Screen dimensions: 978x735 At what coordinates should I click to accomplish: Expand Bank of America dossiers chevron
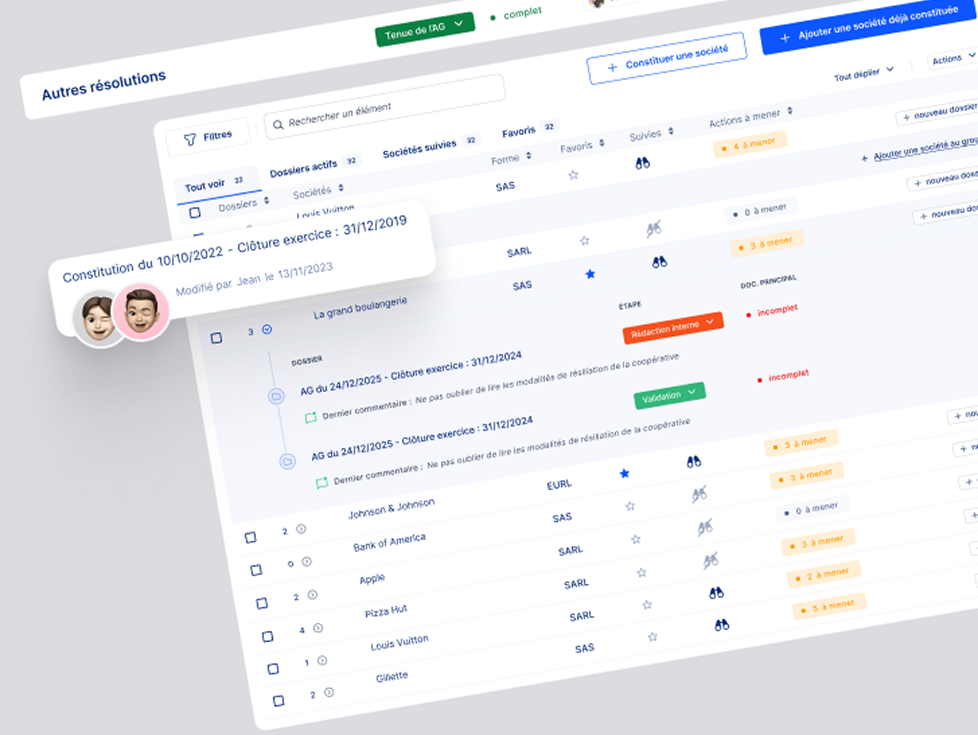click(306, 562)
